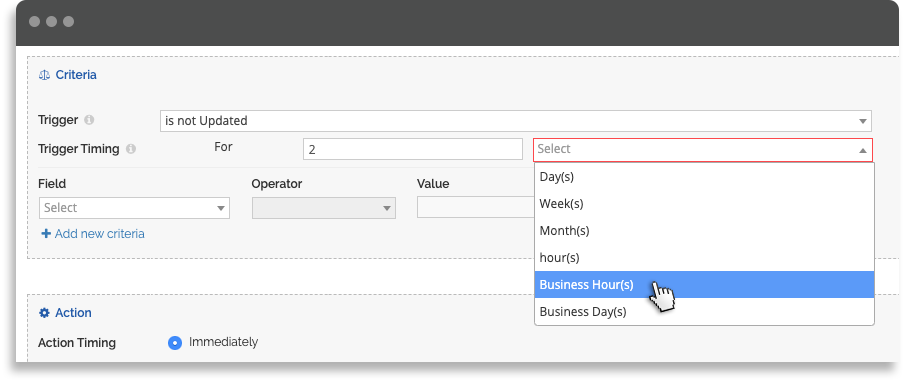Choose hour(s) from the timing list

click(x=704, y=257)
